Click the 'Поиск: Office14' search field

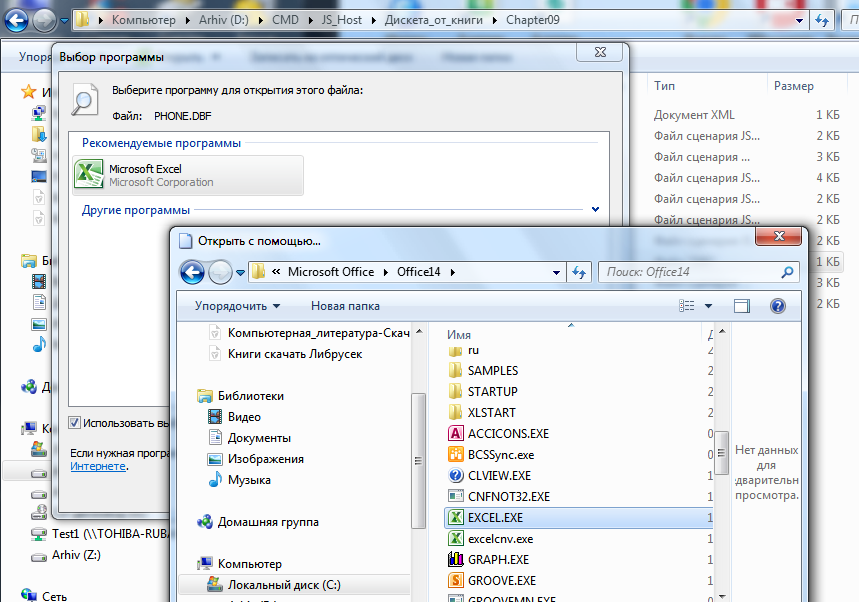click(x=690, y=272)
